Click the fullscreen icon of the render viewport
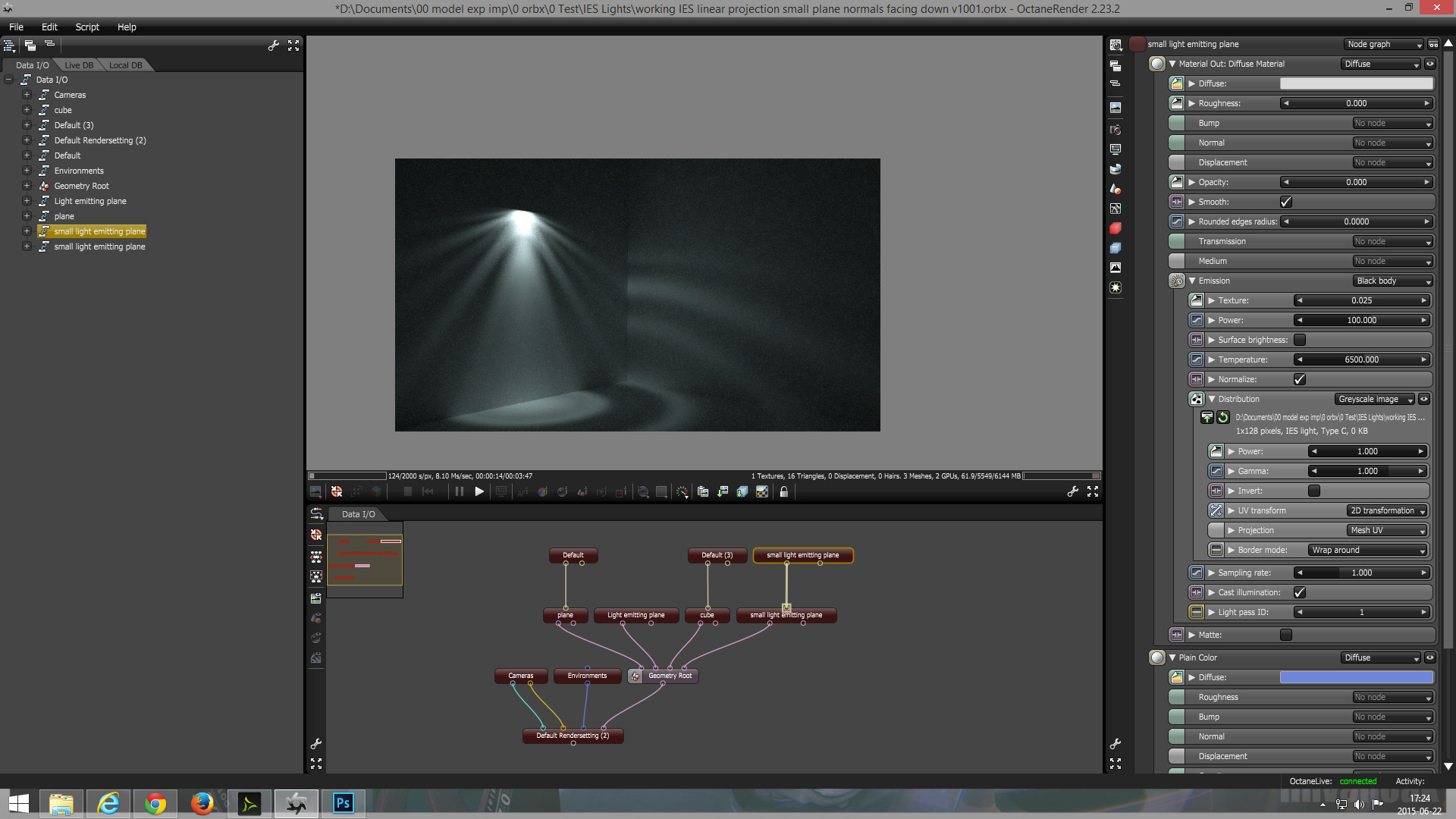The height and width of the screenshot is (819, 1456). pyautogui.click(x=1093, y=492)
